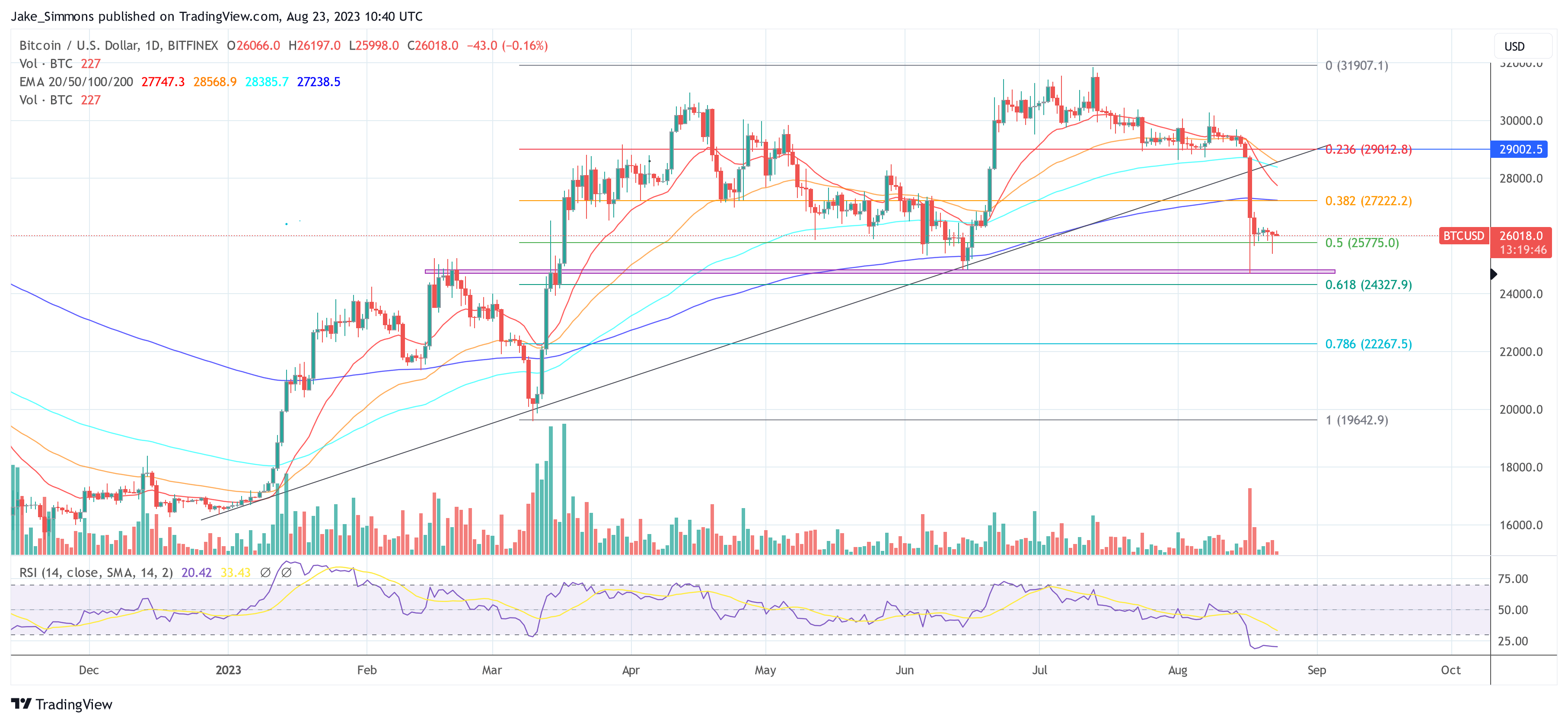Click 75.00 on the RSI axis
The height and width of the screenshot is (723, 1568).
pyautogui.click(x=1513, y=579)
